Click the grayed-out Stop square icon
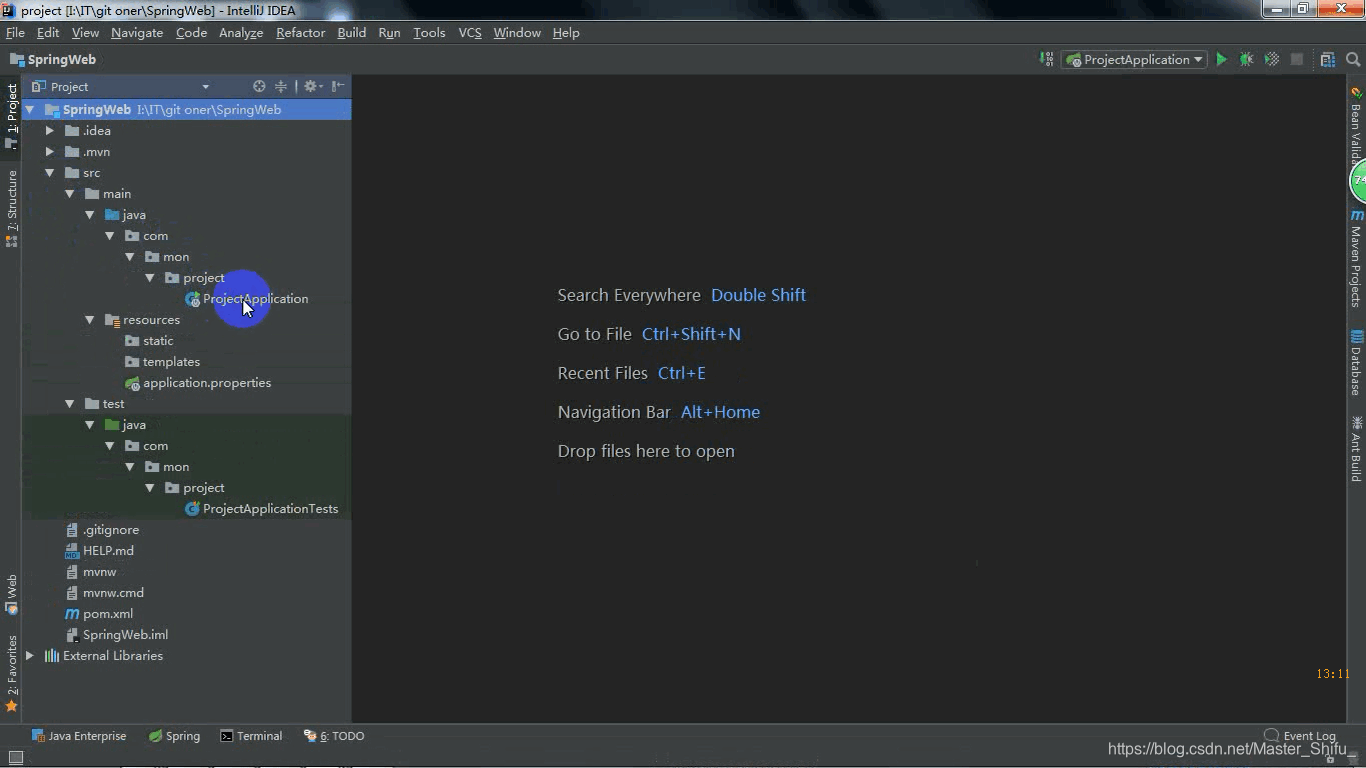 (x=1297, y=60)
